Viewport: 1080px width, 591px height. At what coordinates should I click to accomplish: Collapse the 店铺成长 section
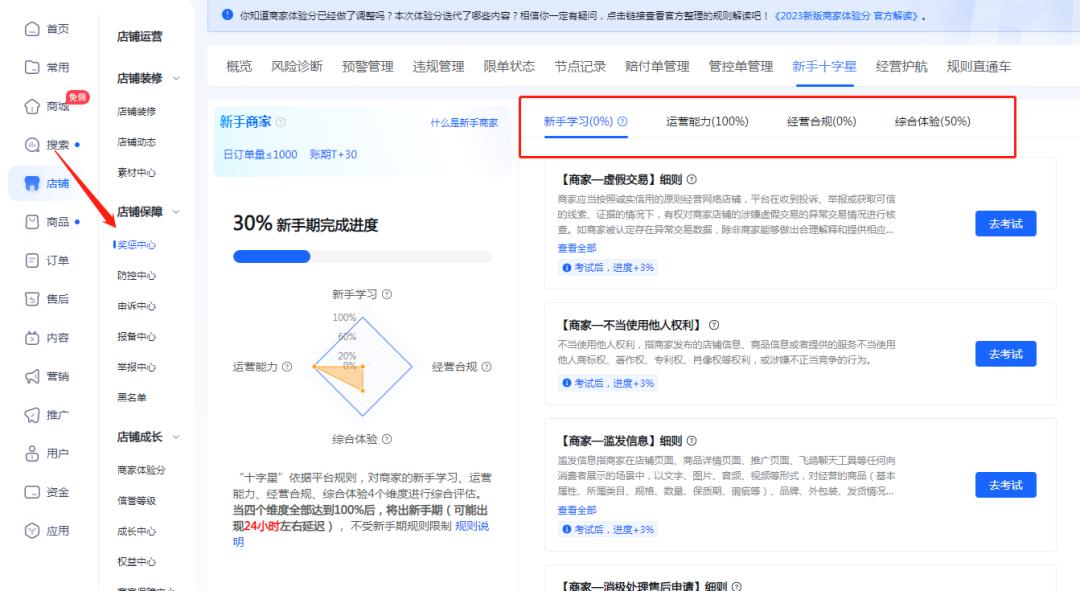coord(177,437)
